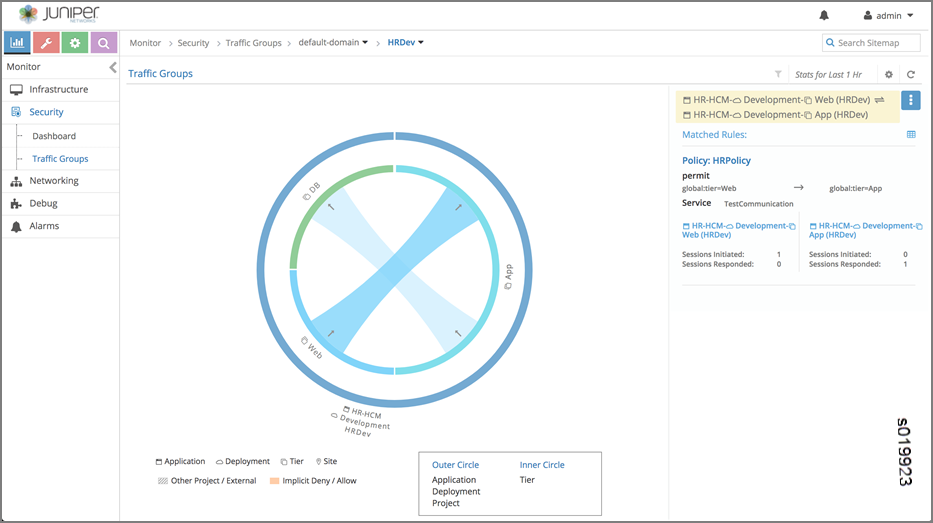Open the Dashboard under Security
The image size is (933, 523).
(54, 136)
